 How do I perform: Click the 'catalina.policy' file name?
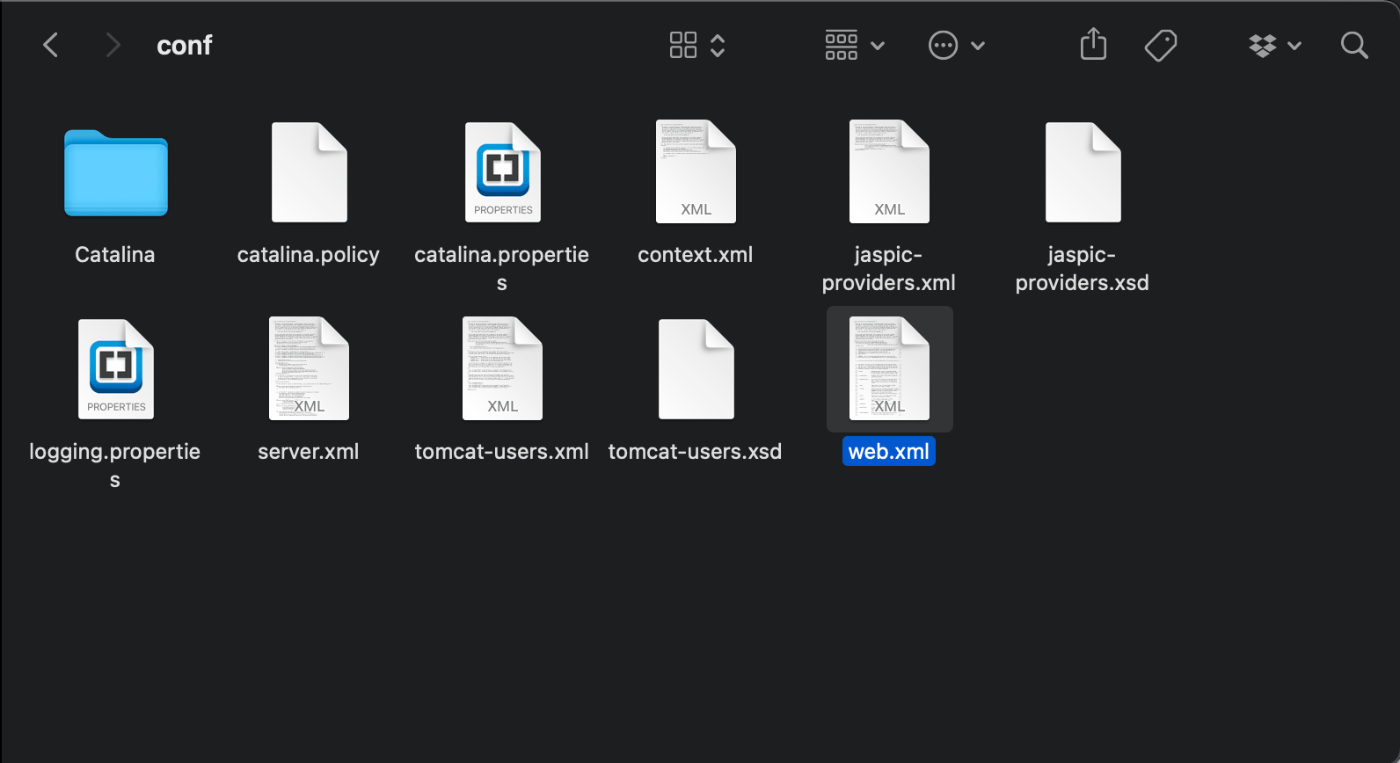[x=308, y=255]
